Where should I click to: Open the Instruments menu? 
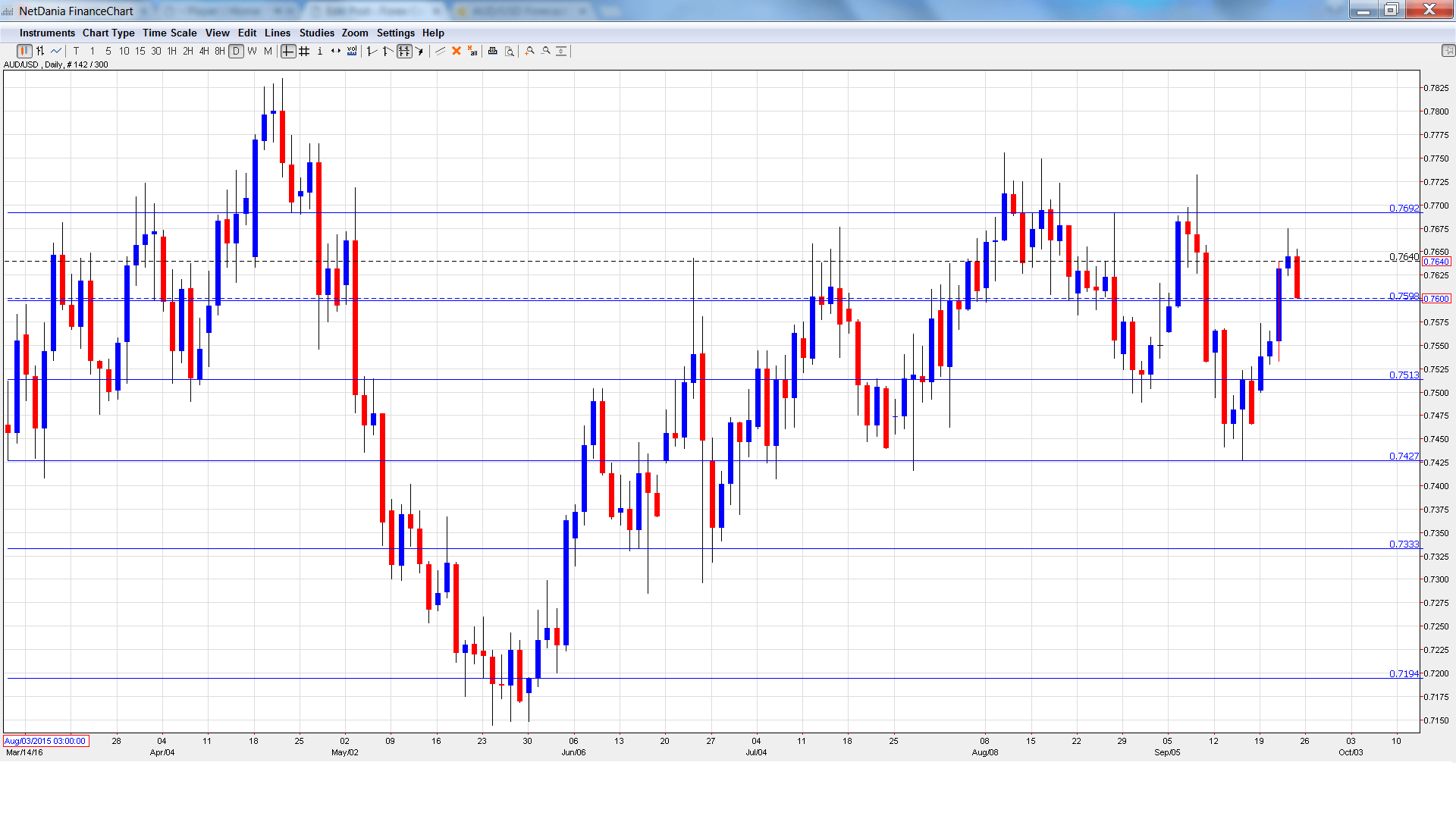point(47,33)
